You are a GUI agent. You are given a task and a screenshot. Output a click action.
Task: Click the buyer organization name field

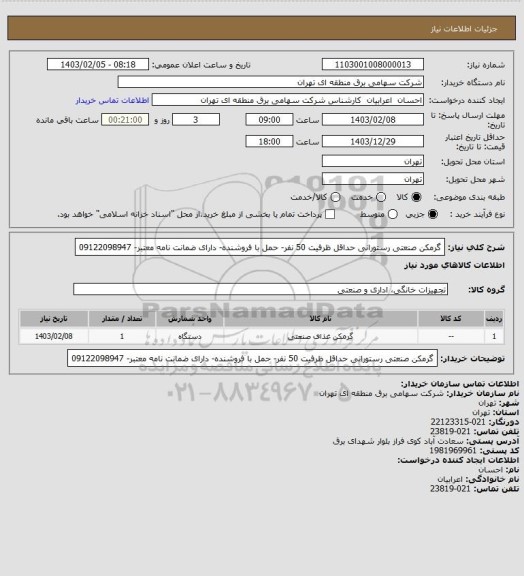click(270, 82)
